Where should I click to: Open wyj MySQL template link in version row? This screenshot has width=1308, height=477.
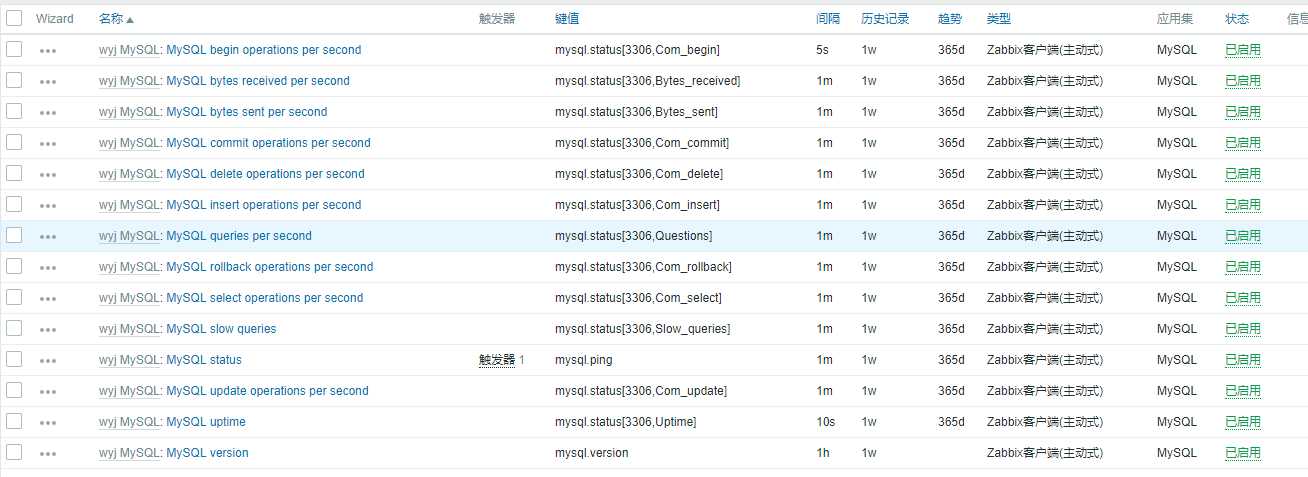pyautogui.click(x=130, y=453)
